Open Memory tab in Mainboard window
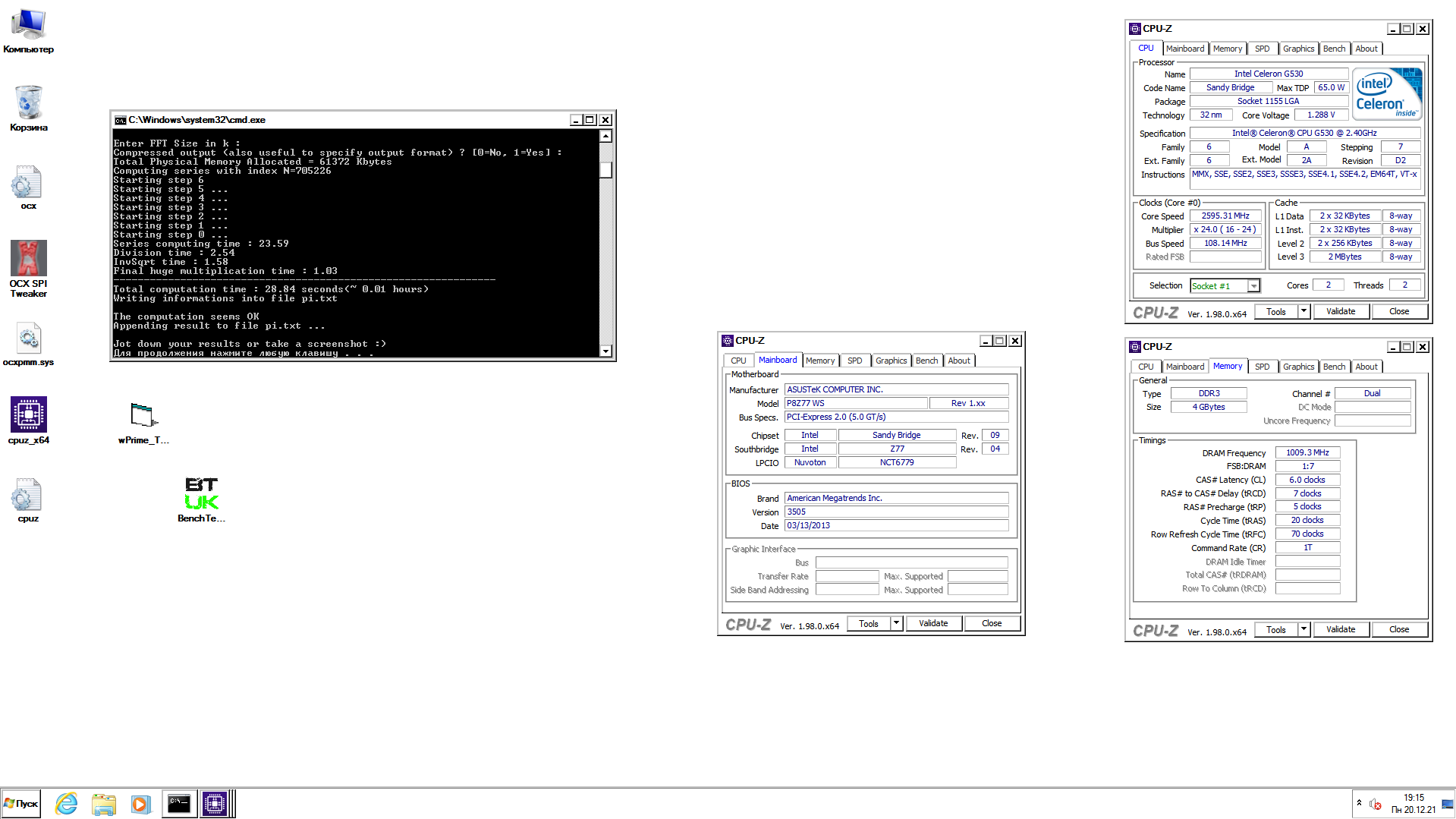 tap(819, 361)
